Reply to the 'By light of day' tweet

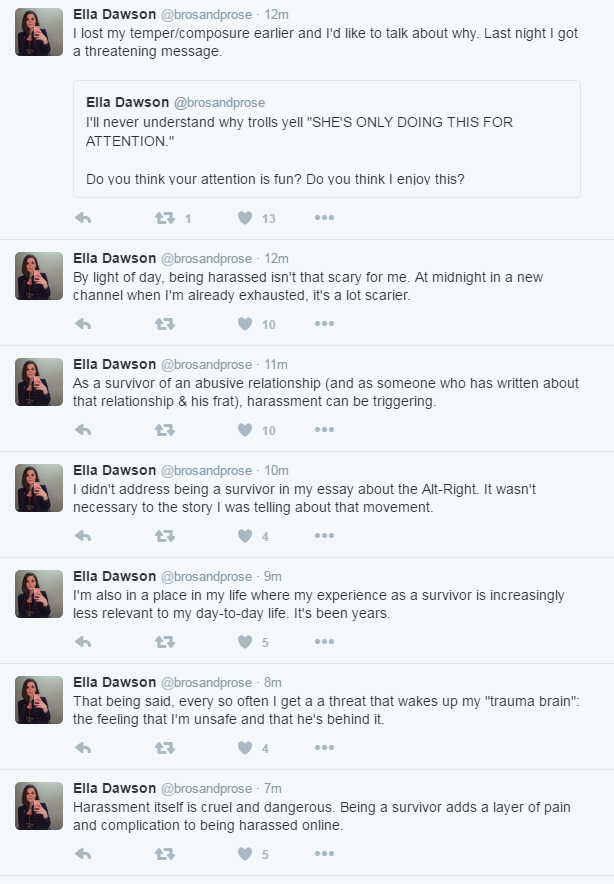pos(83,324)
